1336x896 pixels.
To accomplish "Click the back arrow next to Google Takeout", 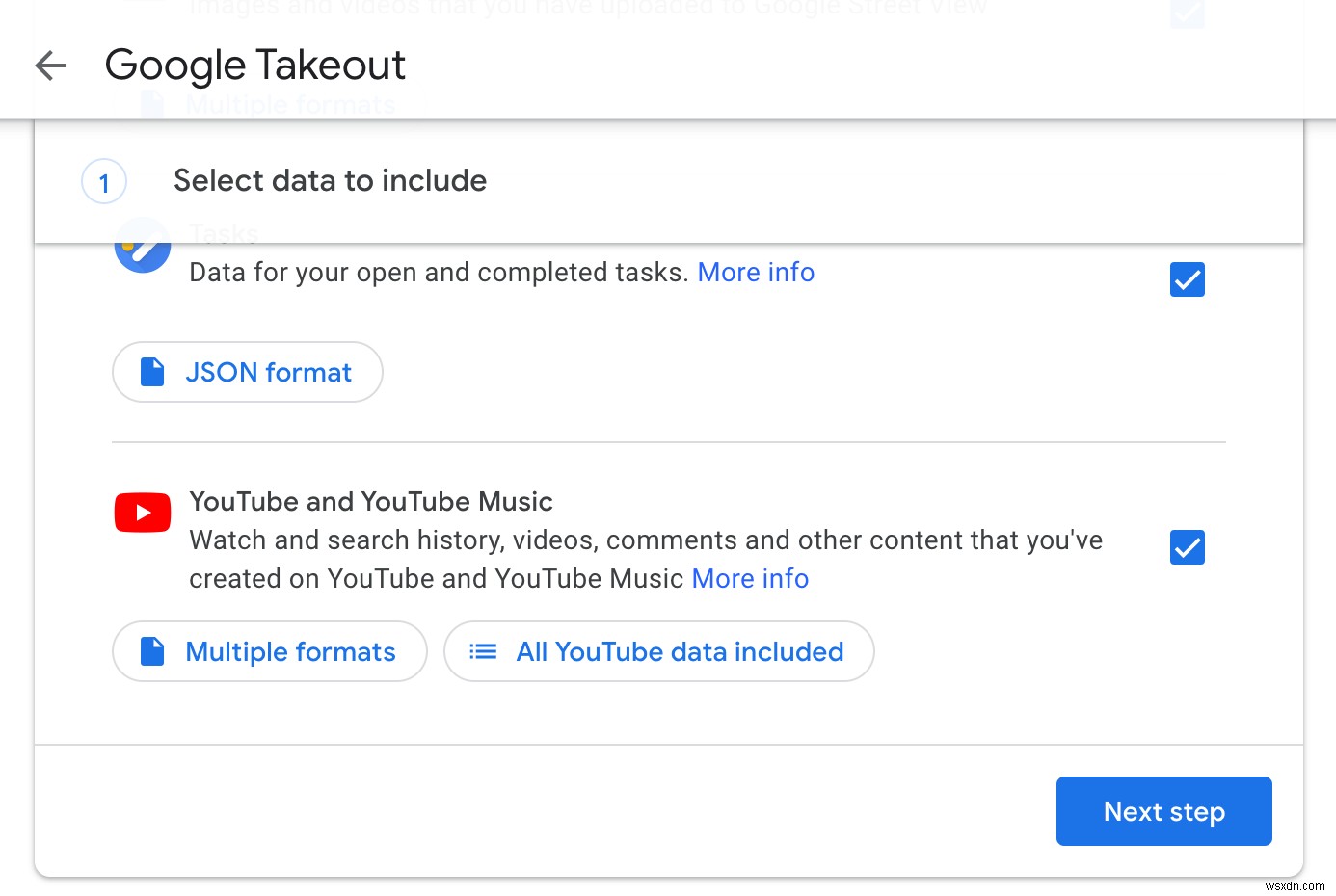I will point(49,66).
